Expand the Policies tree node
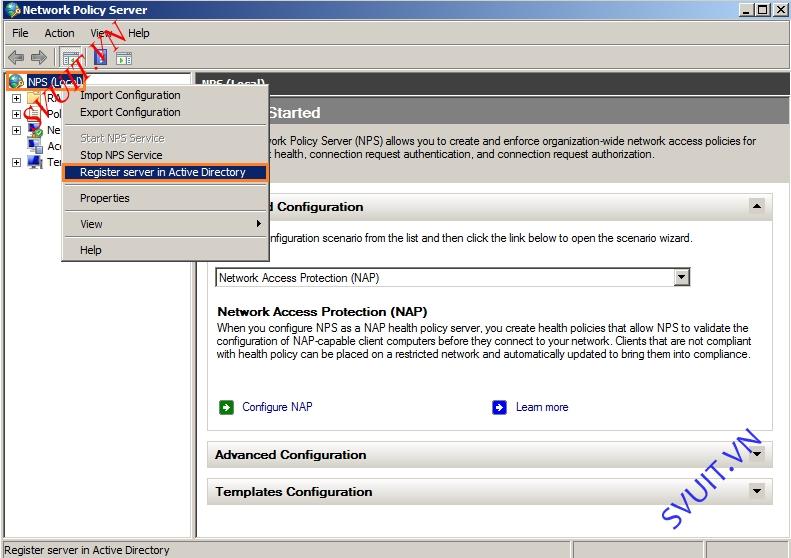The height and width of the screenshot is (558, 791). pyautogui.click(x=16, y=114)
